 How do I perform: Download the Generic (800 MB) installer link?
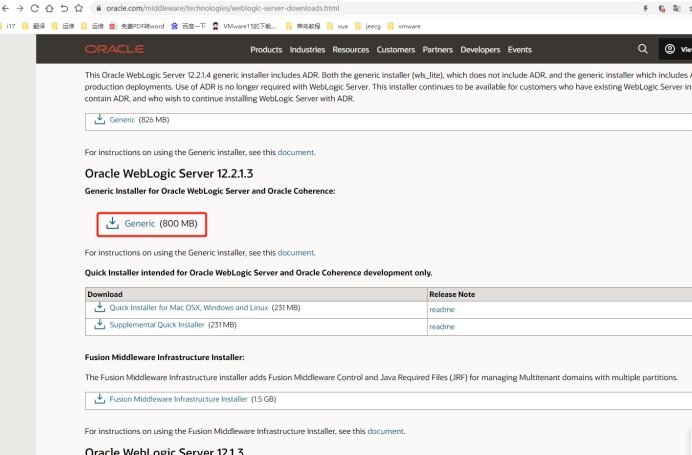pos(139,223)
